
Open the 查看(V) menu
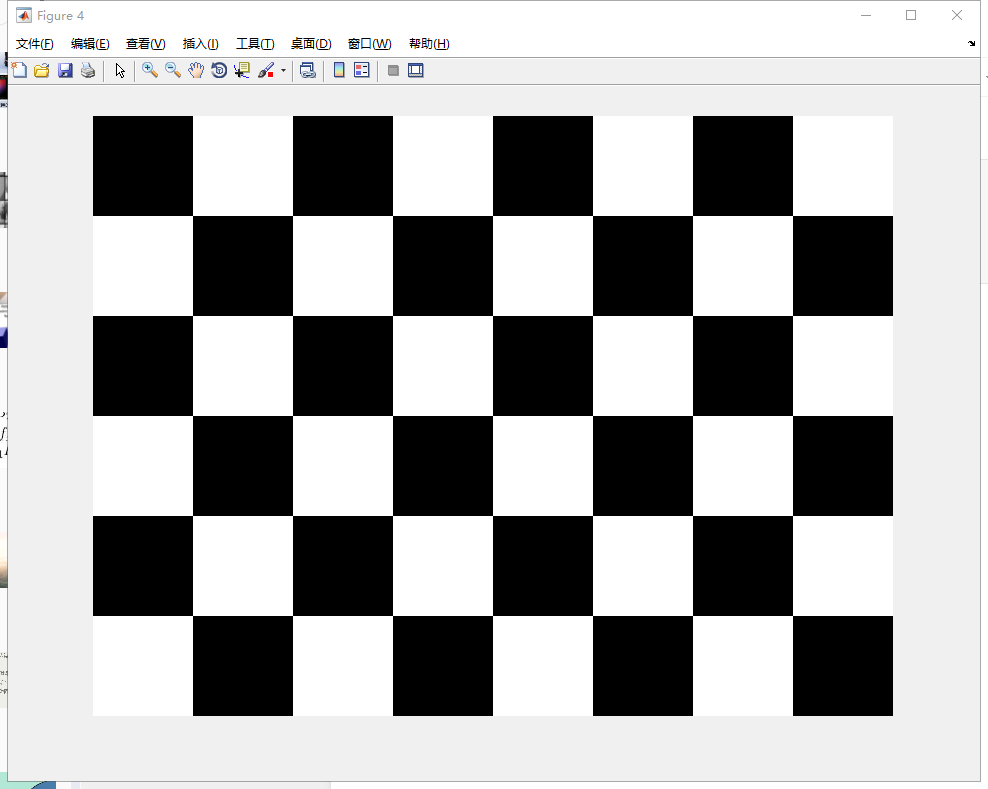(x=146, y=43)
